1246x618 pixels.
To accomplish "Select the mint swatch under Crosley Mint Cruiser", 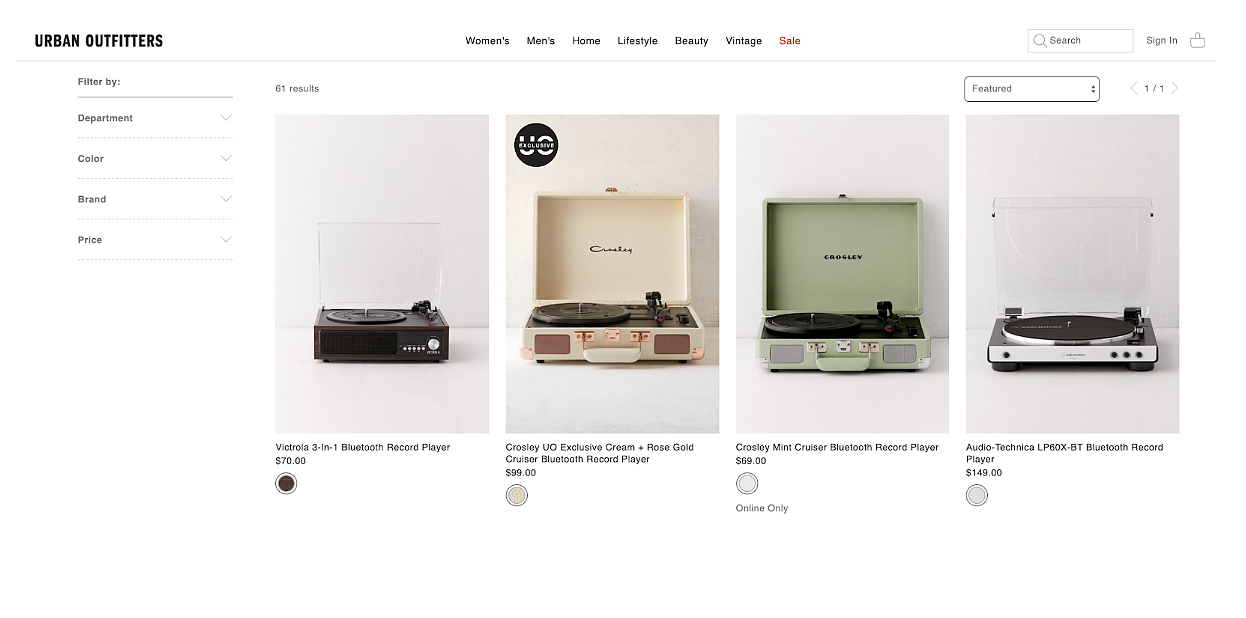I will [x=747, y=484].
